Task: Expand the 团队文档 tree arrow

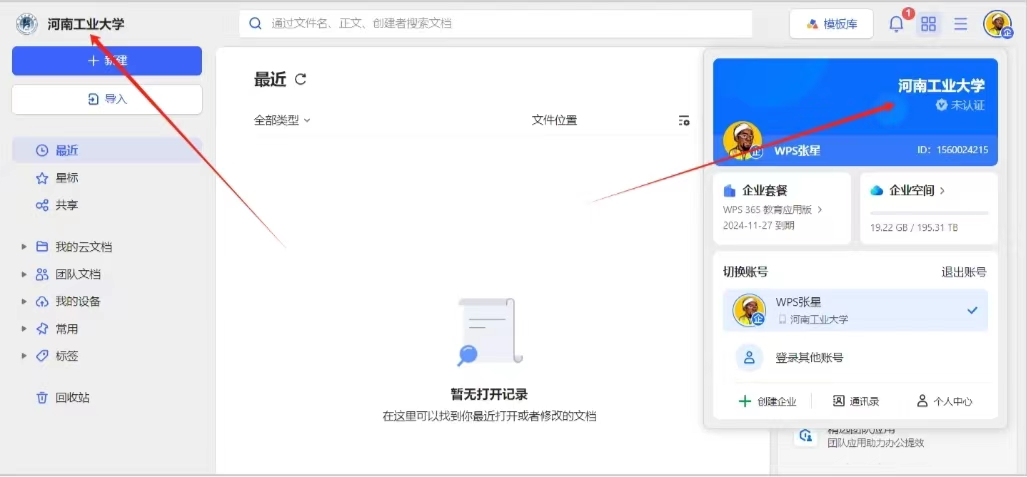Action: (24, 275)
